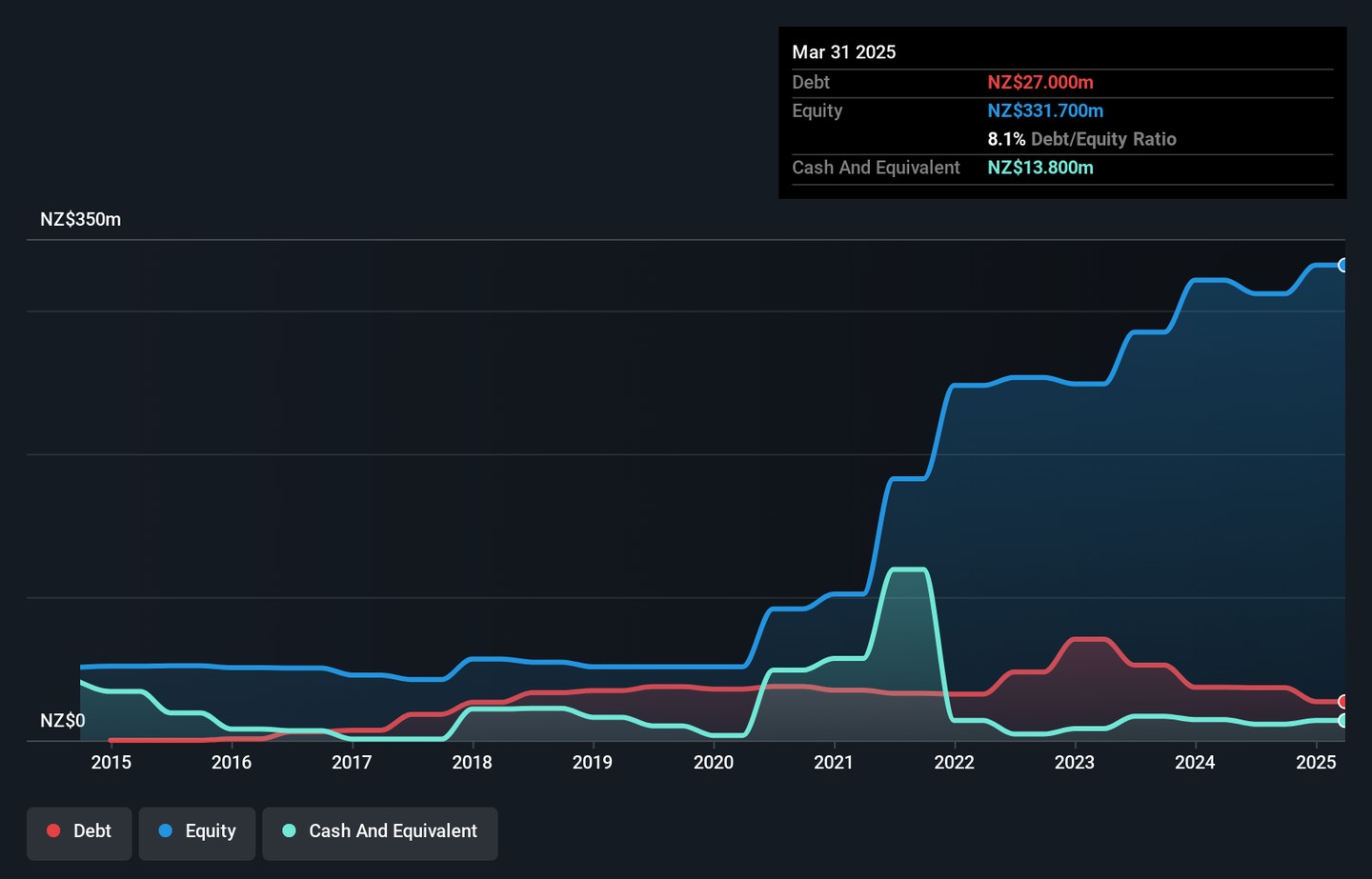This screenshot has width=1372, height=879.
Task: Select the NZ$13.800m cash value
Action: pos(1039,168)
